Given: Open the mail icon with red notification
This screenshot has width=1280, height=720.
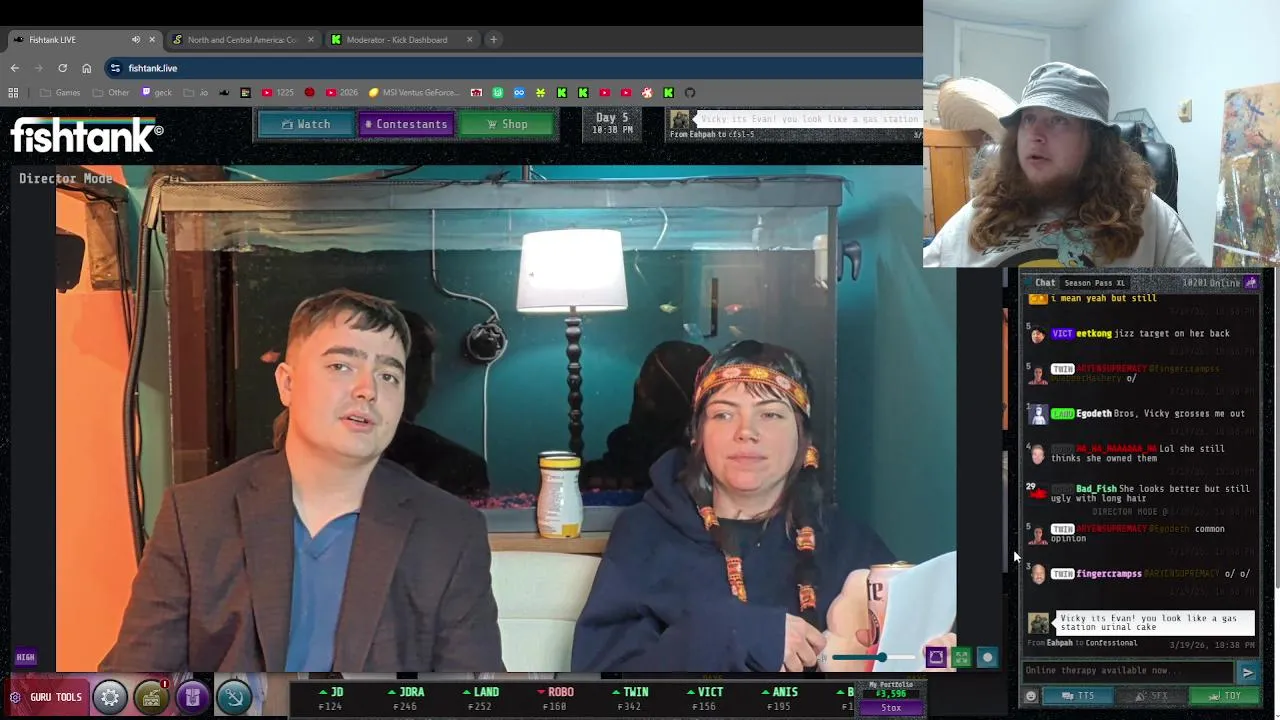Looking at the screenshot, I should (x=151, y=697).
